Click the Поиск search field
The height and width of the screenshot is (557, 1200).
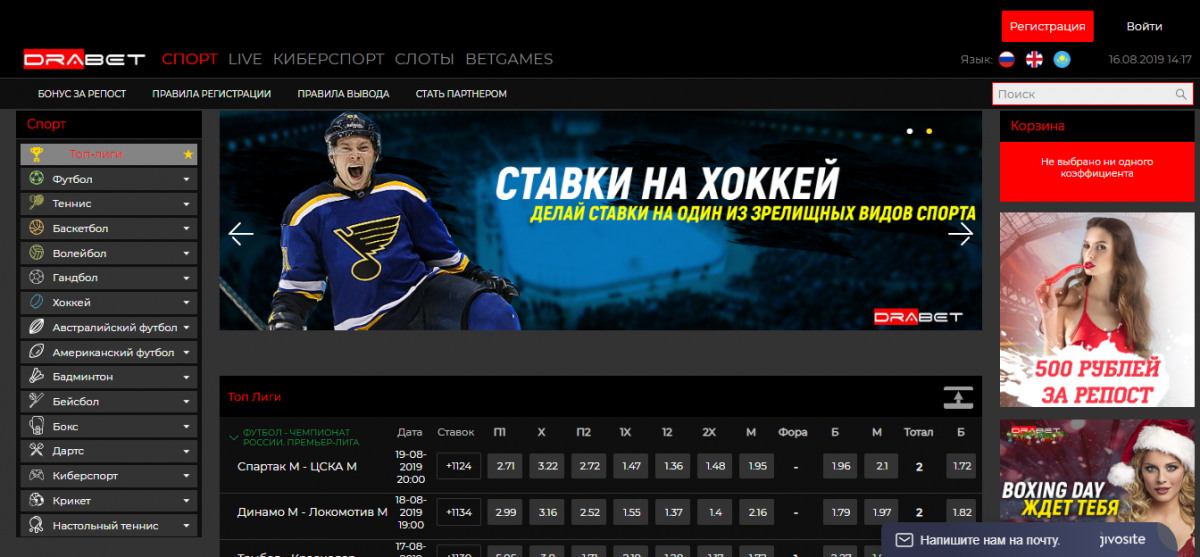(x=1083, y=94)
